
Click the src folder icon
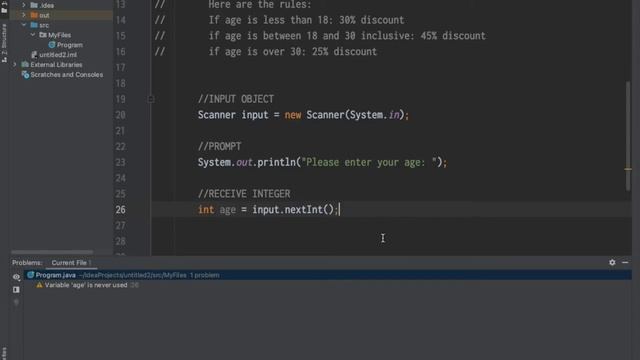34,25
